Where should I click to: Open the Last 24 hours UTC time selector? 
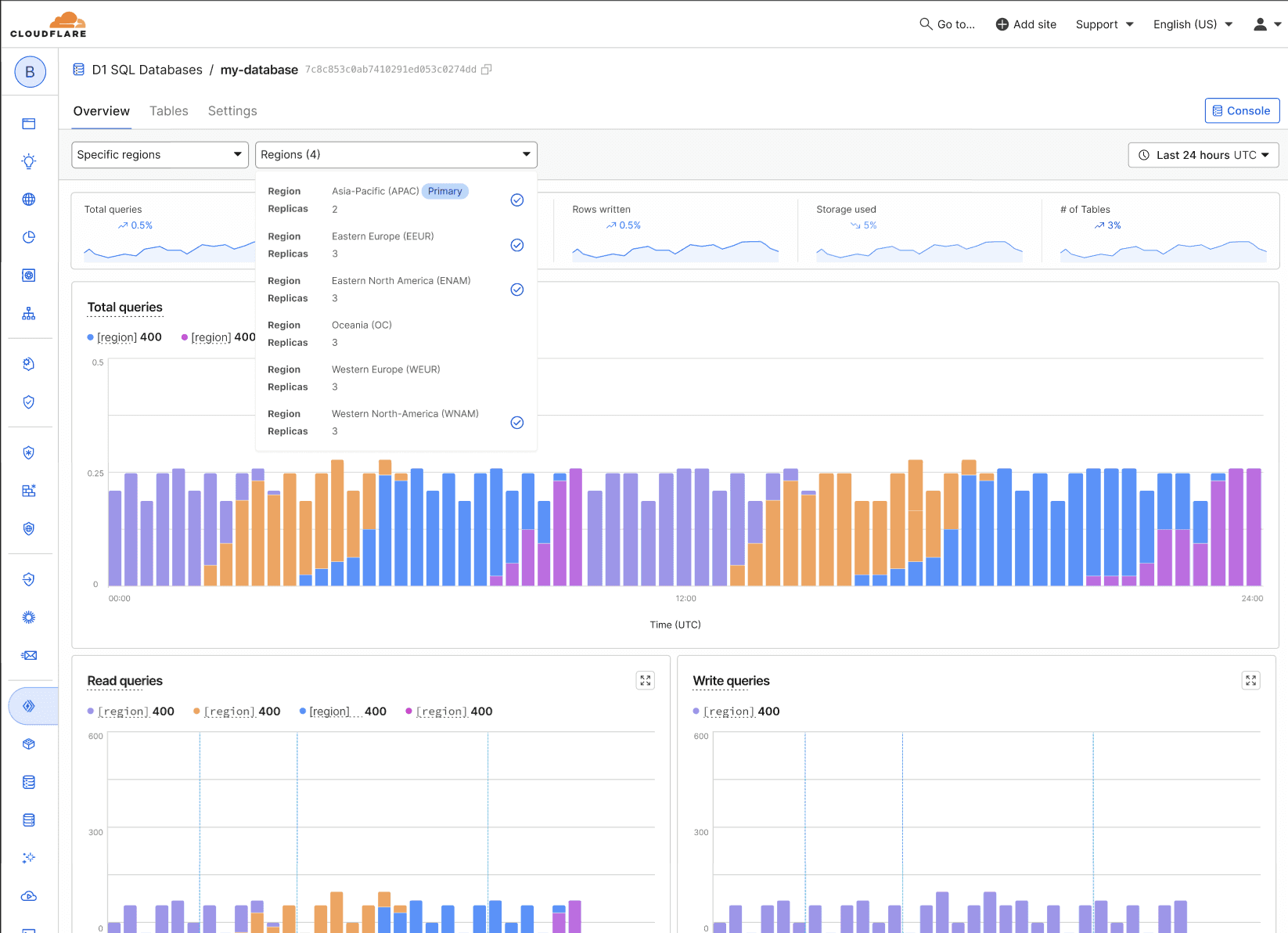click(1203, 155)
